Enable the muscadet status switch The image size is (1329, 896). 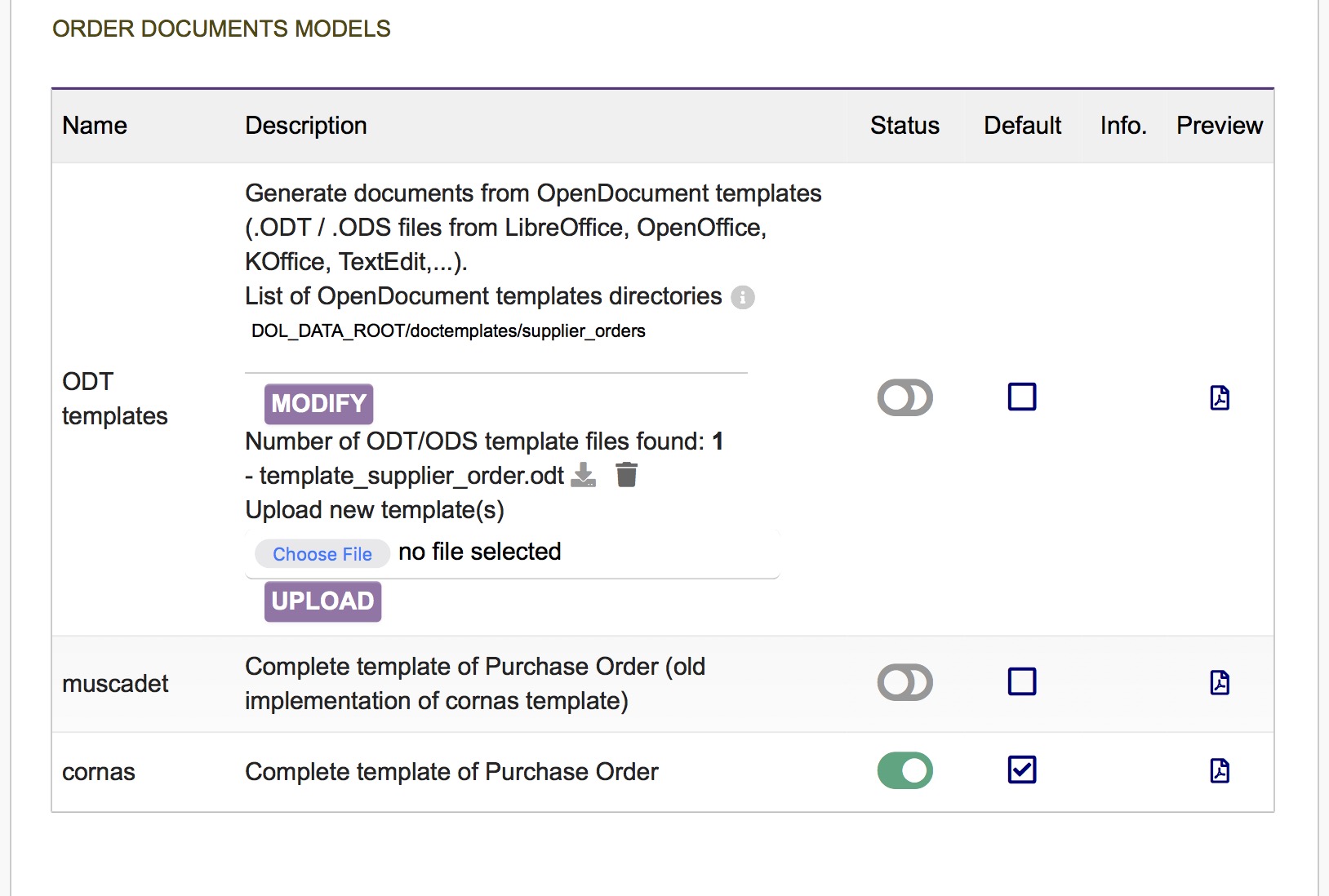tap(905, 682)
